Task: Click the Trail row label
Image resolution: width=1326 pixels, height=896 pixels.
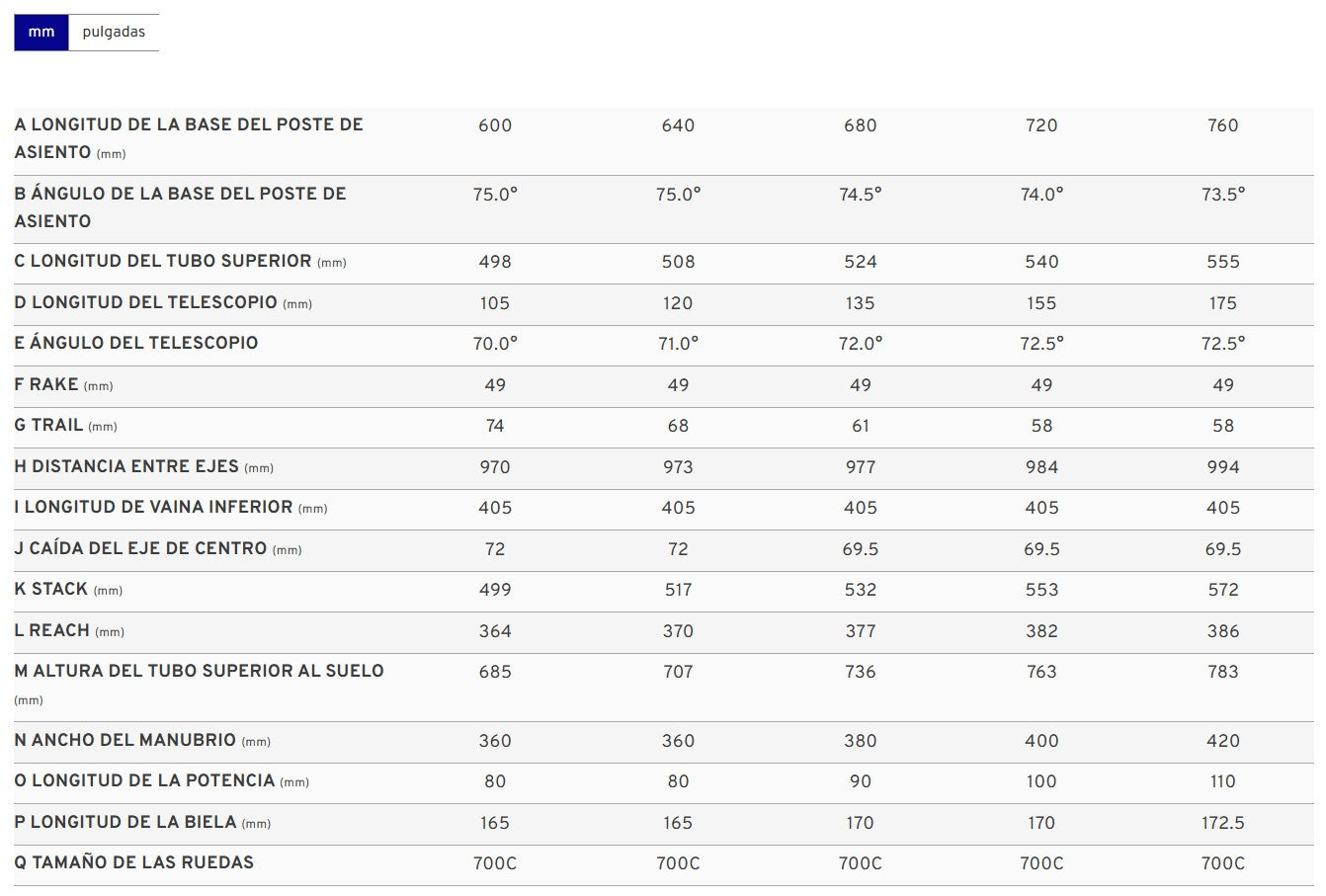Action: [x=65, y=426]
